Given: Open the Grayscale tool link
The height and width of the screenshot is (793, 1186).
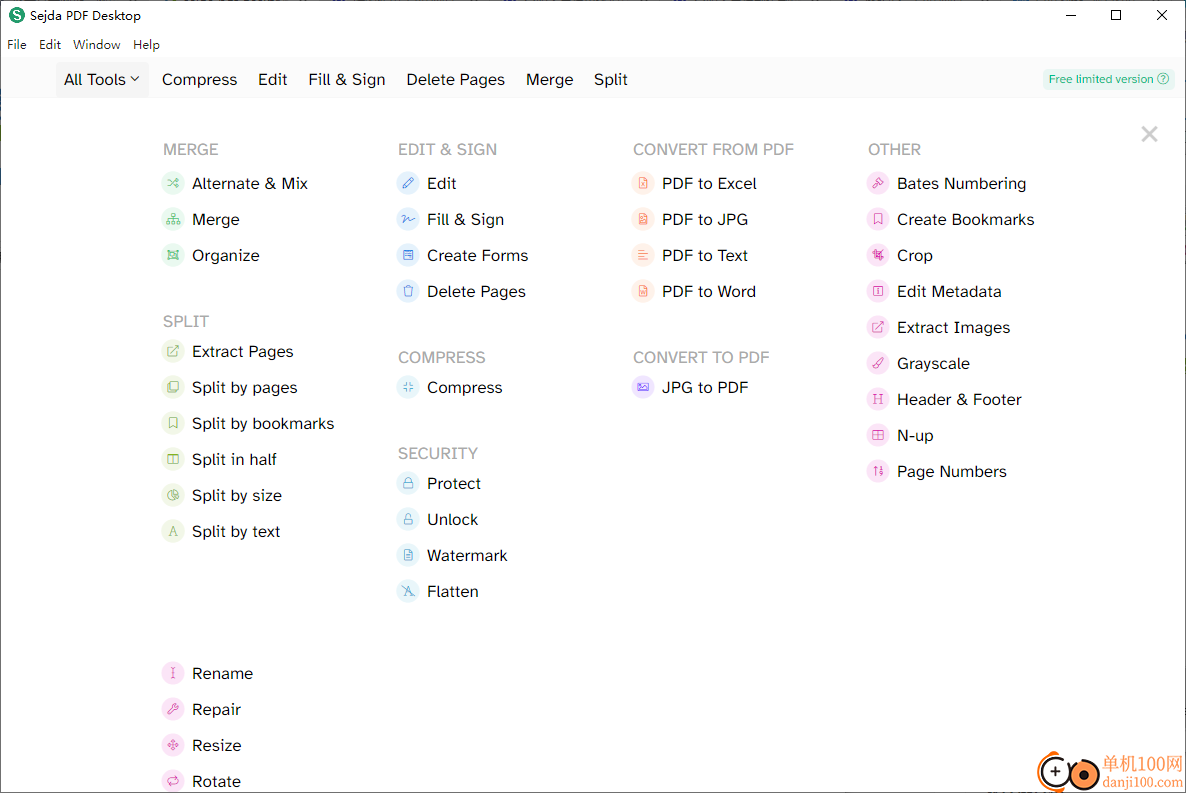Looking at the screenshot, I should (933, 363).
